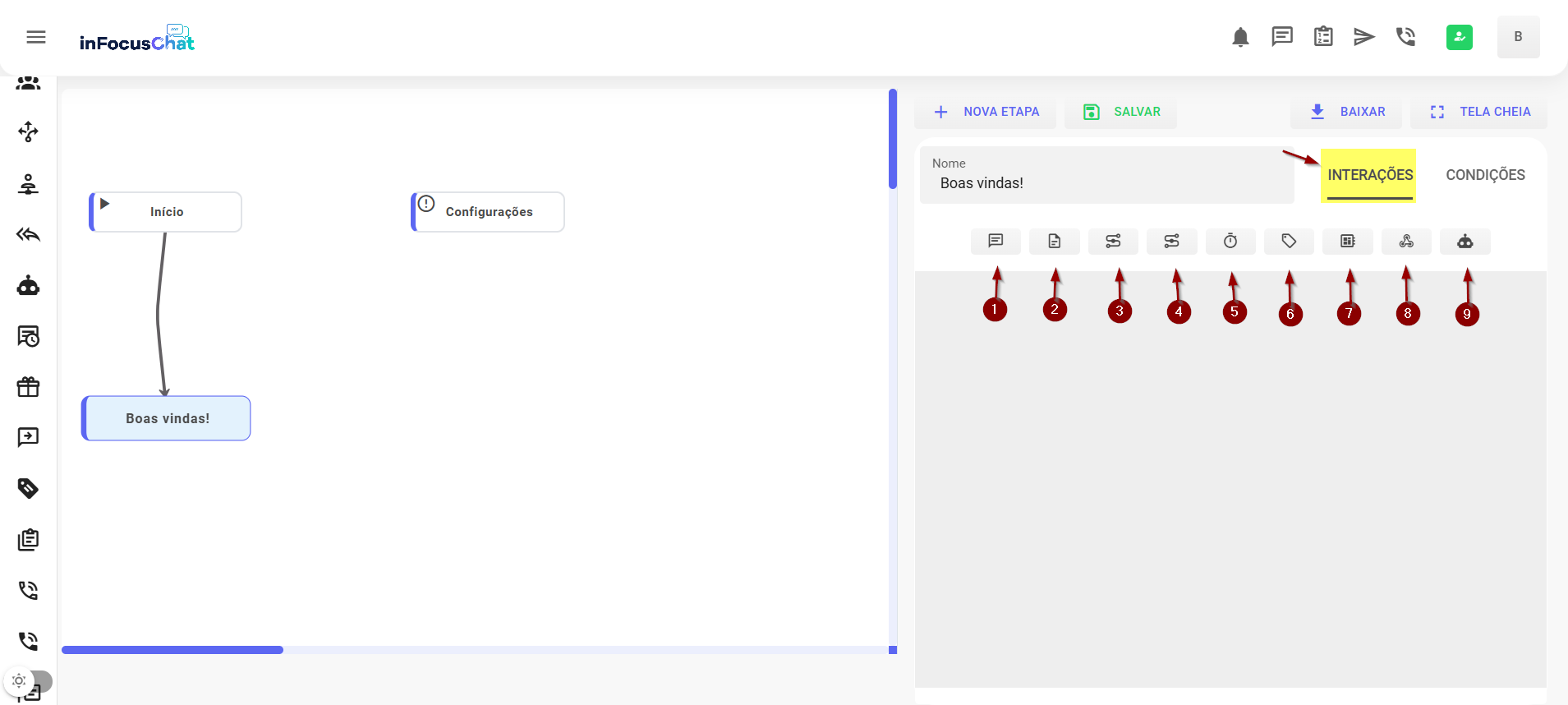Image resolution: width=1568 pixels, height=705 pixels.
Task: Add a message interaction with chat bubble icon
Action: pyautogui.click(x=996, y=242)
